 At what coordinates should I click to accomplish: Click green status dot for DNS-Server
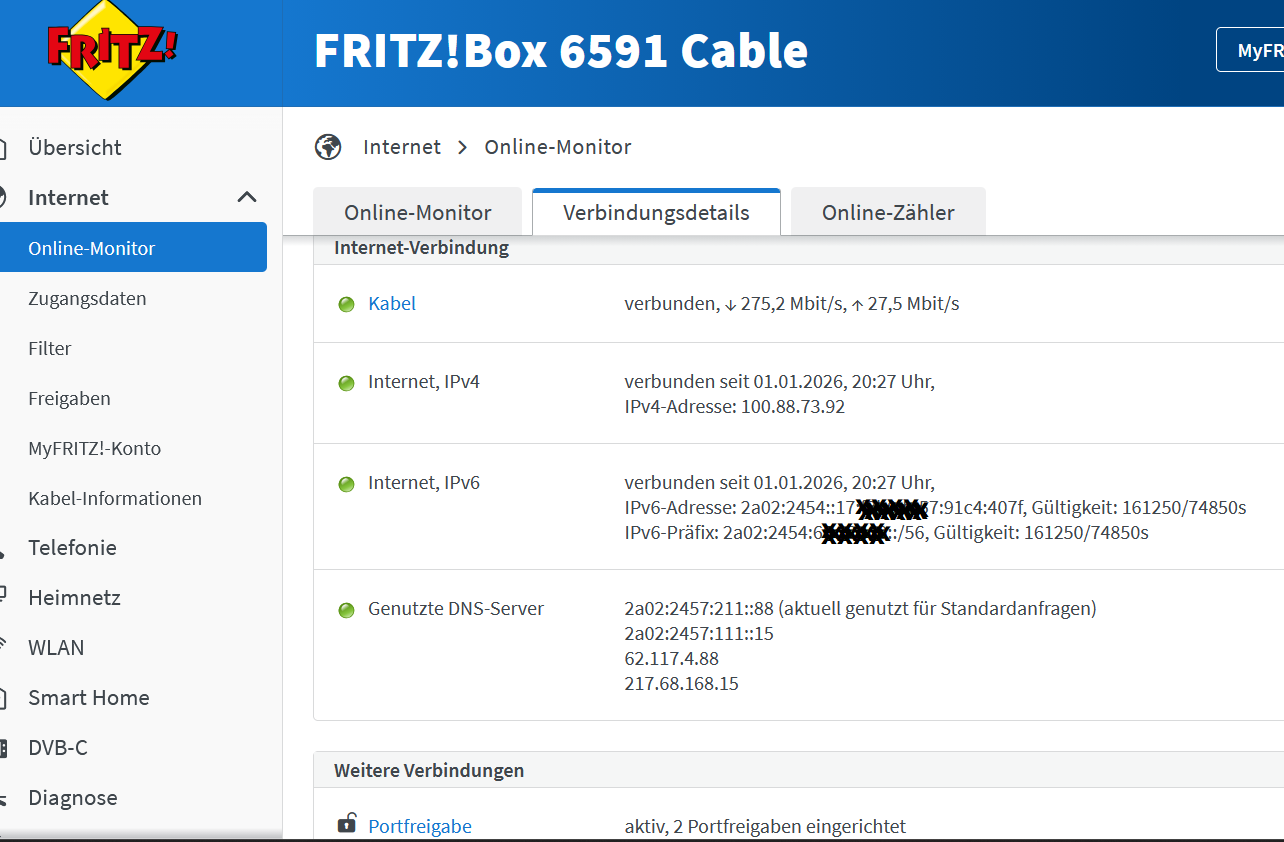[x=346, y=610]
